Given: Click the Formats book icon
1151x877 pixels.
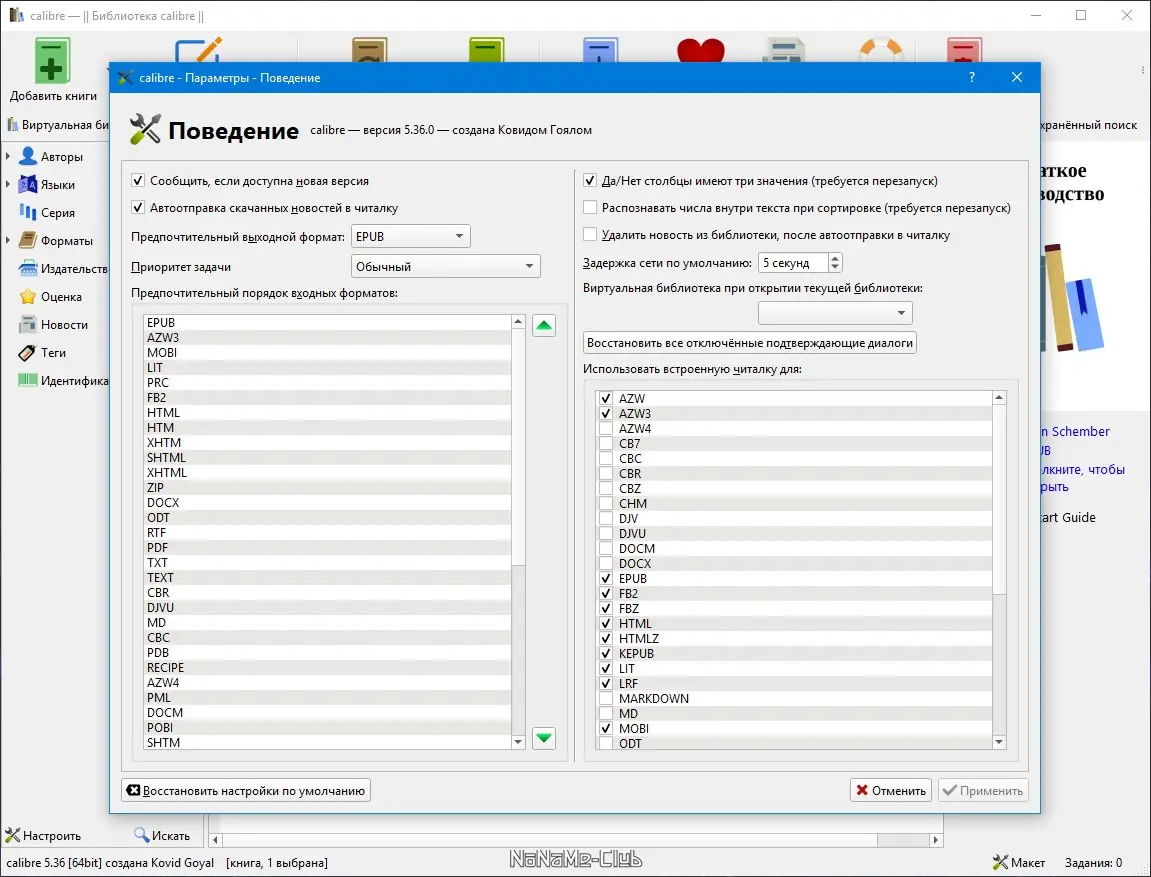Looking at the screenshot, I should pos(28,240).
